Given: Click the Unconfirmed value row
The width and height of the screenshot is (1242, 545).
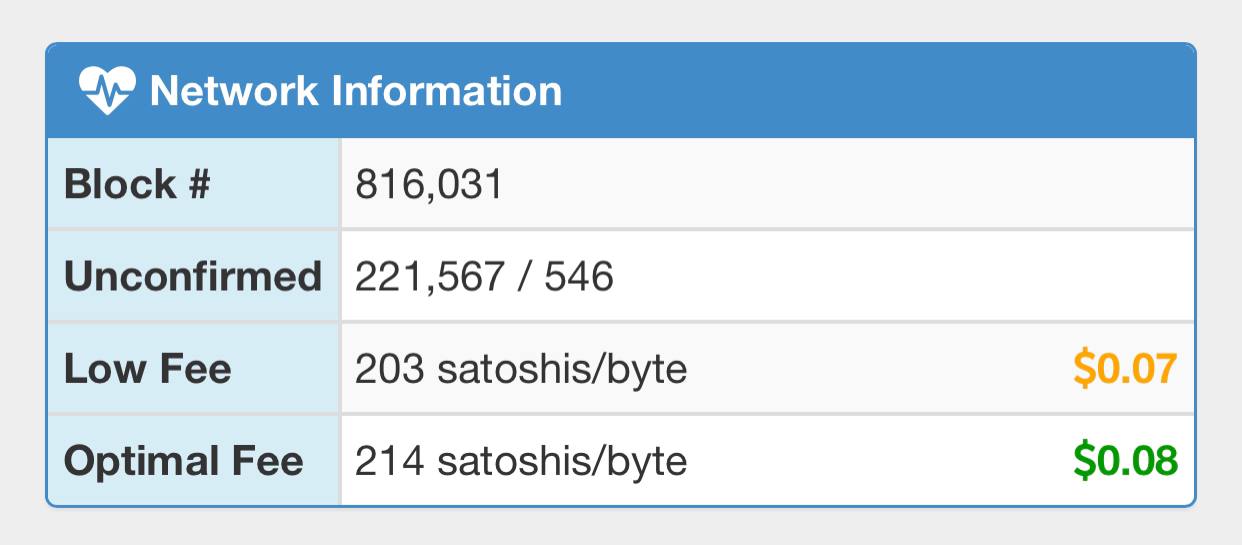Looking at the screenshot, I should click(x=768, y=276).
